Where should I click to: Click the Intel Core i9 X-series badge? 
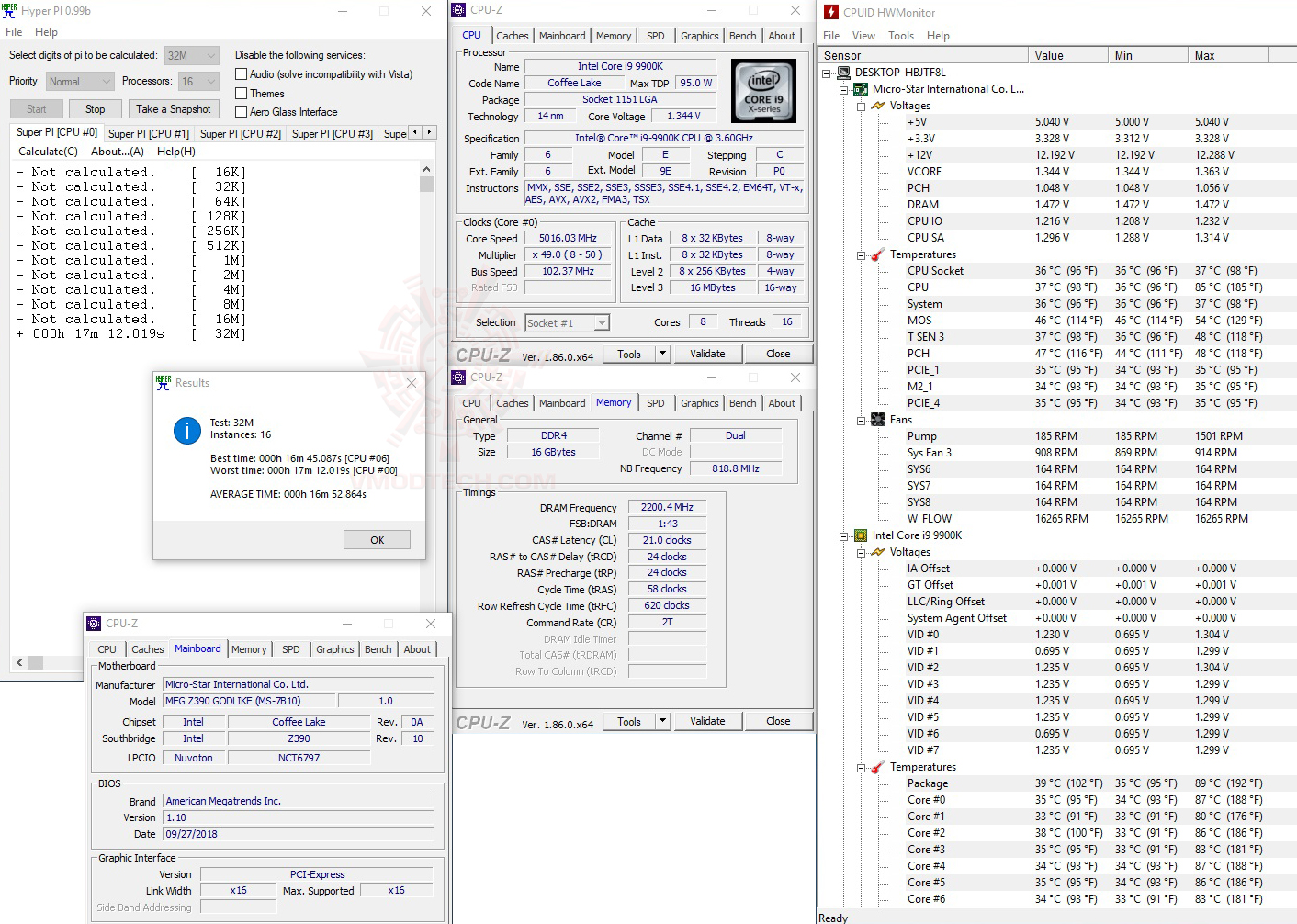pyautogui.click(x=763, y=90)
